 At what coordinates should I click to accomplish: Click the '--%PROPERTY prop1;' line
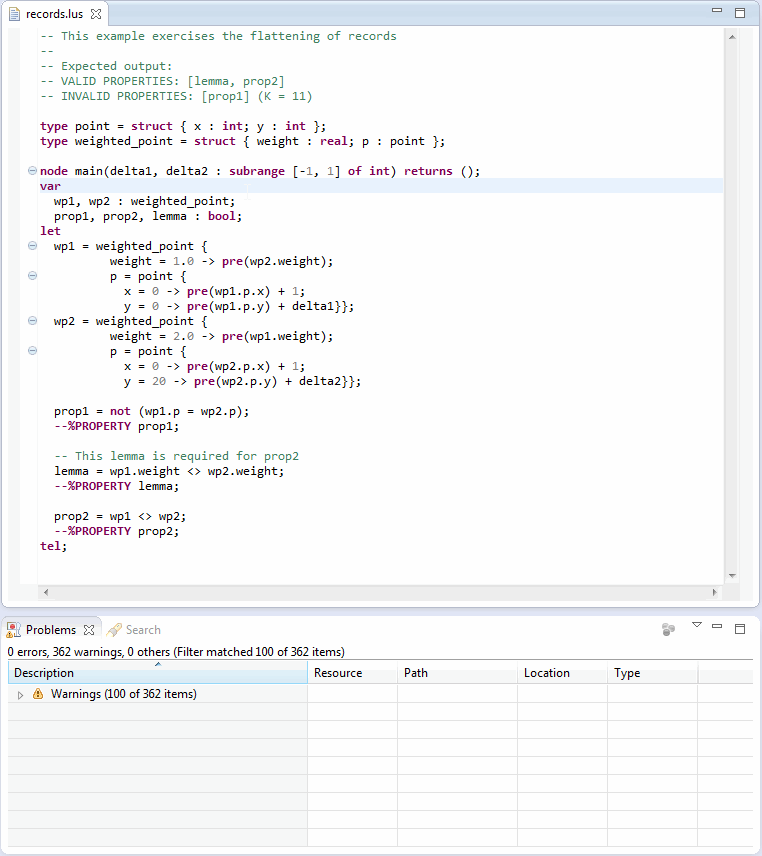pos(116,426)
